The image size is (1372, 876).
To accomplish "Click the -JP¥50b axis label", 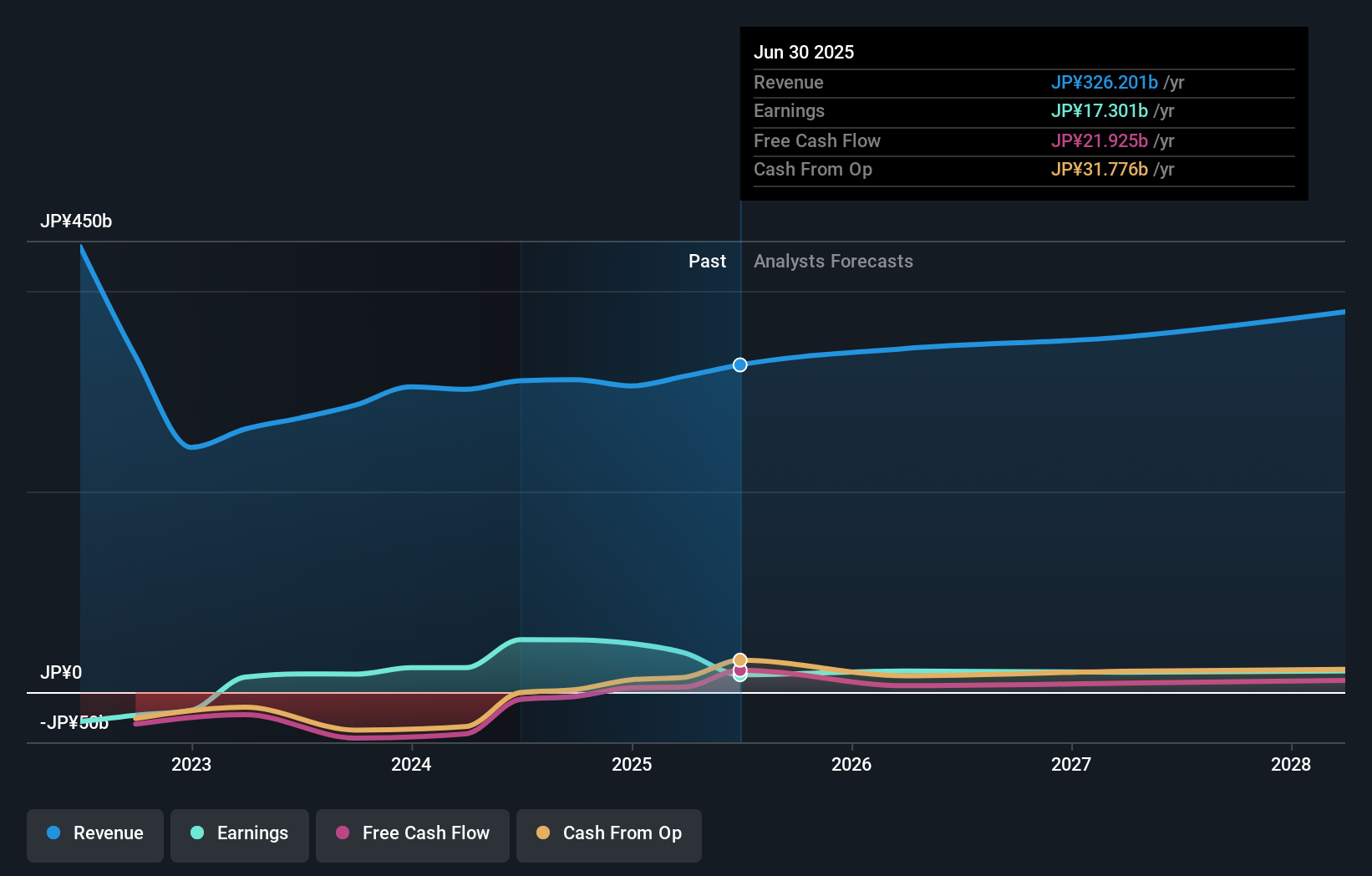I will tap(74, 721).
